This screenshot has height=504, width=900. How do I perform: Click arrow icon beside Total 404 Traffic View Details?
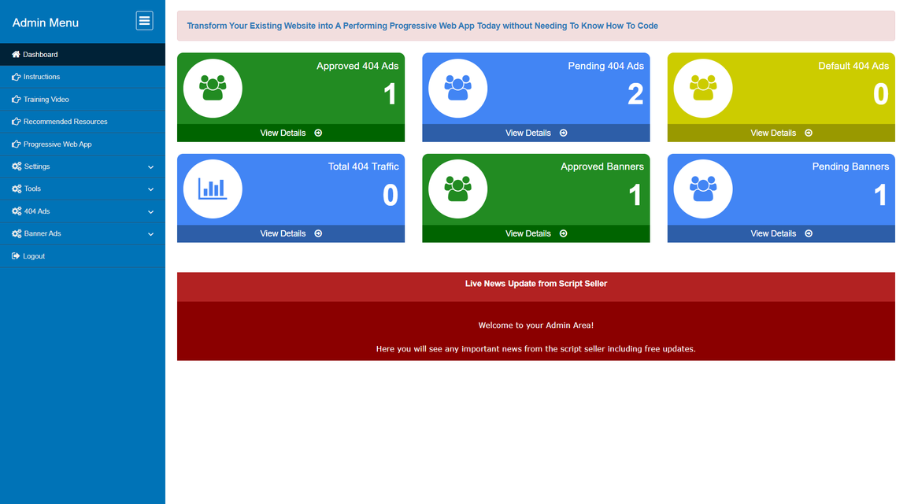(x=318, y=234)
